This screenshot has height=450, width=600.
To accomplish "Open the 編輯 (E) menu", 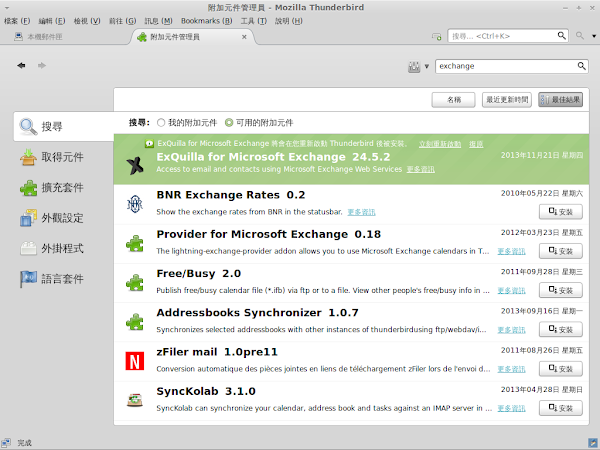I will (52, 21).
